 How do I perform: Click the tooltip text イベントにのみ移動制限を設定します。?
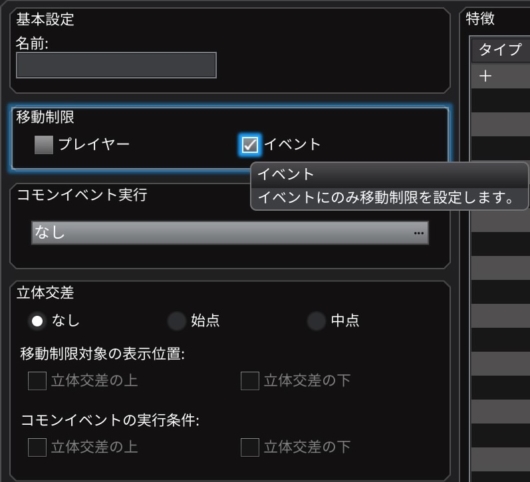point(386,197)
